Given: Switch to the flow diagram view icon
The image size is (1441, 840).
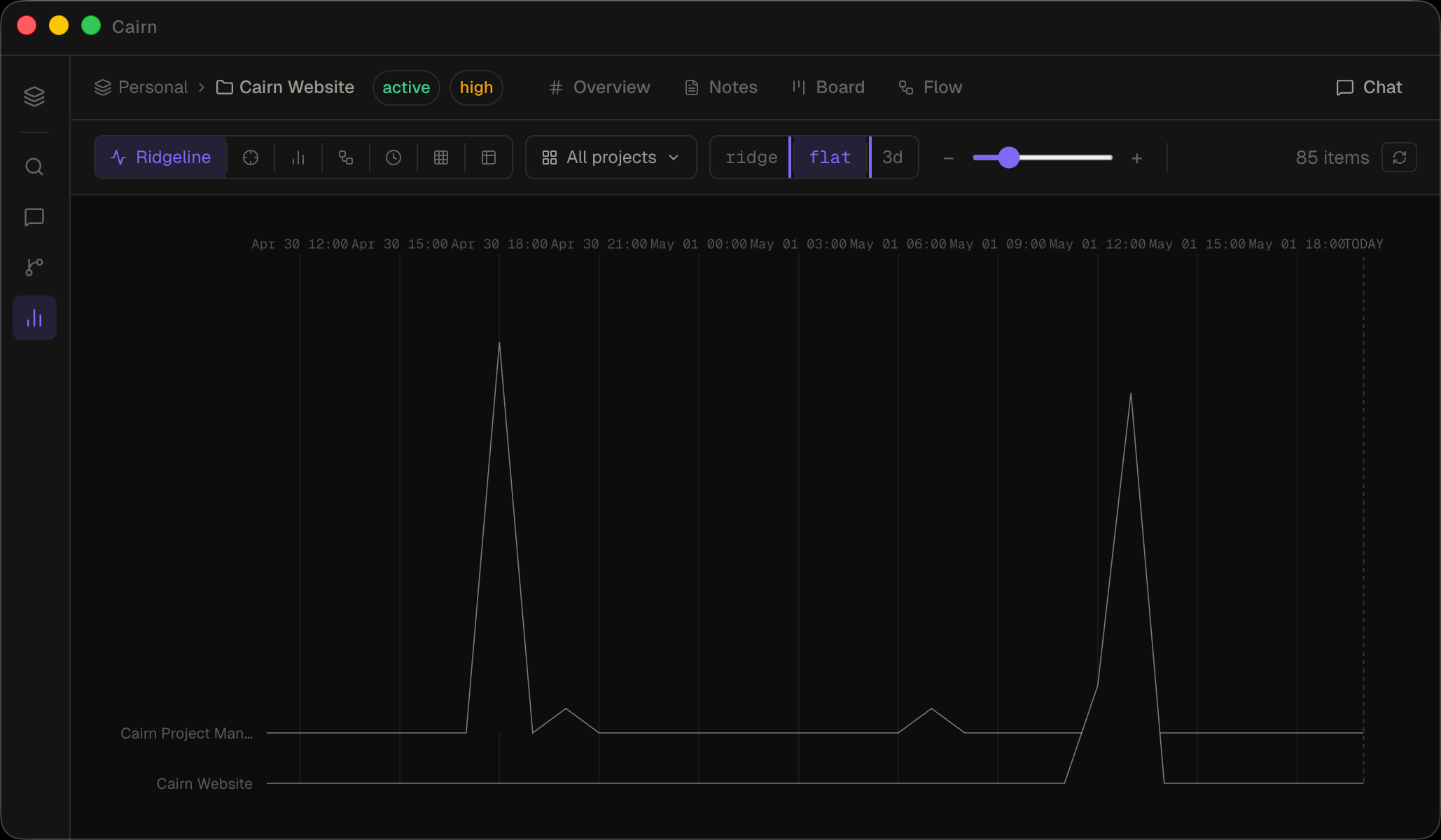Looking at the screenshot, I should pyautogui.click(x=346, y=157).
